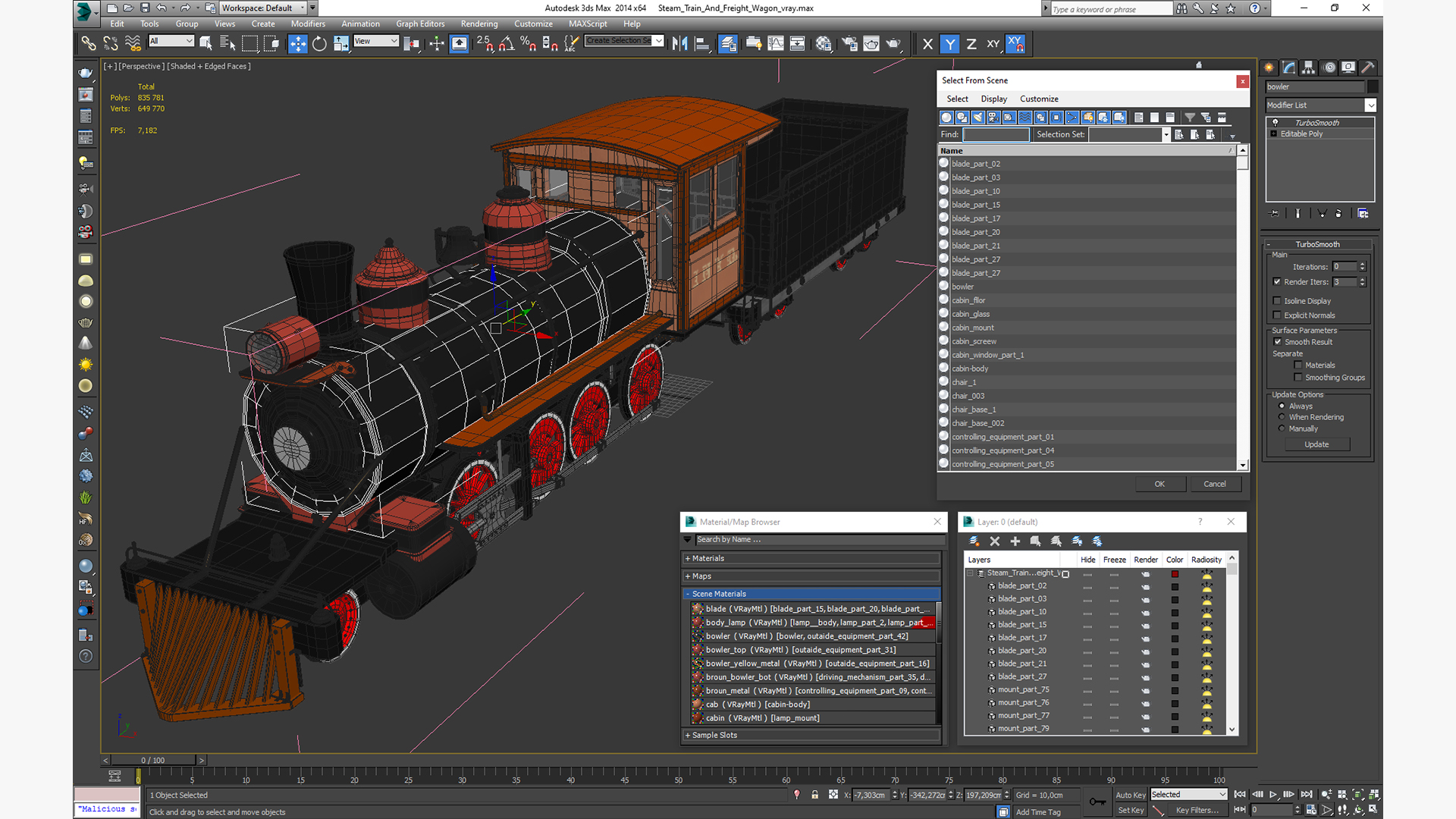Open the Modifiers menu
1456x819 pixels.
[x=307, y=24]
